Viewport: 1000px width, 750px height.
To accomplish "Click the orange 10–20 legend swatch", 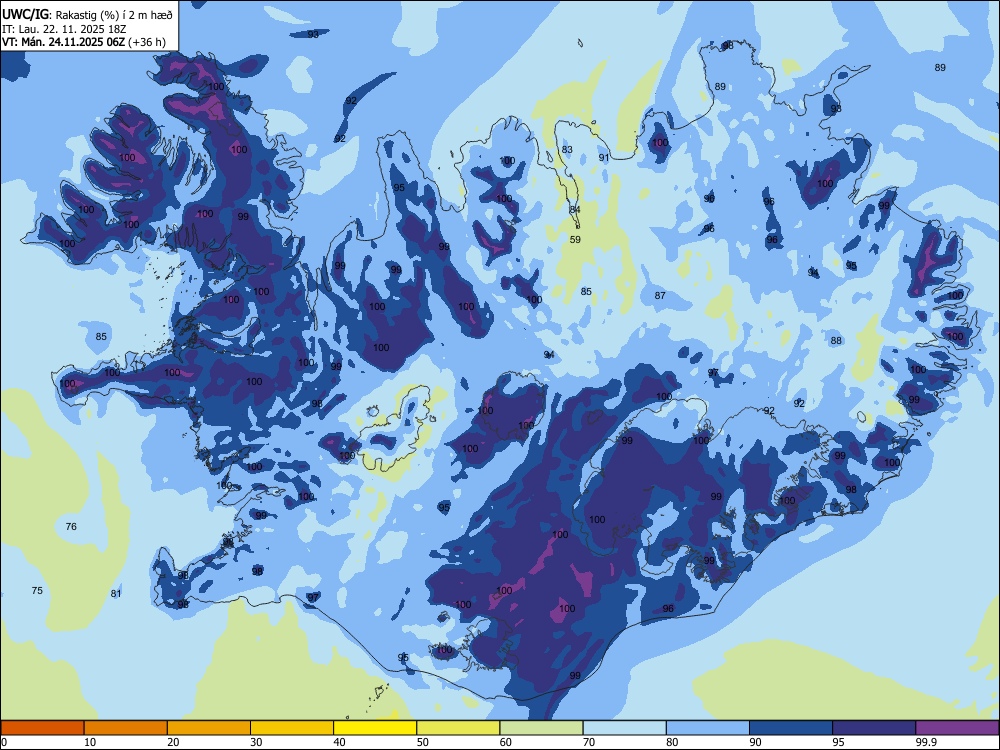I will 126,728.
